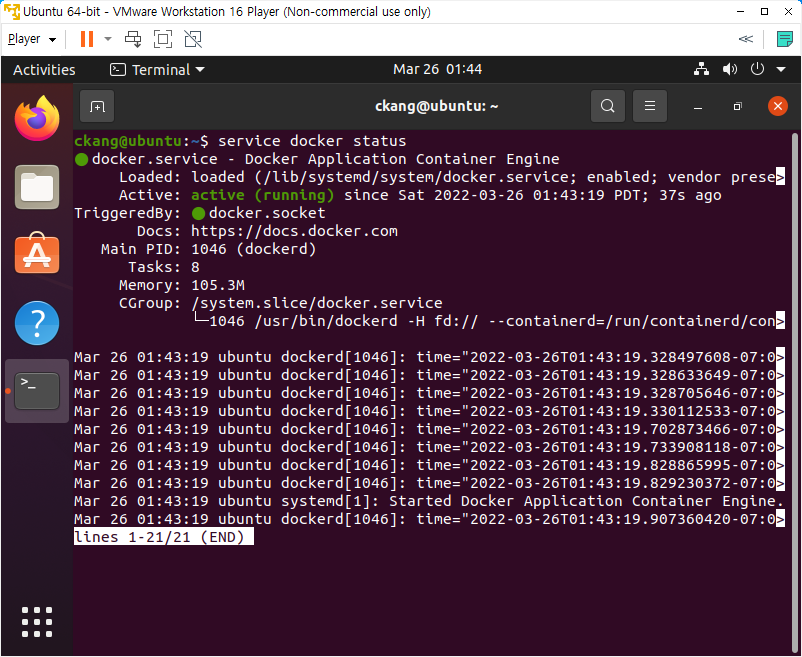Viewport: 802px width, 657px height.
Task: Maximize the VMware Player window
Action: (764, 11)
